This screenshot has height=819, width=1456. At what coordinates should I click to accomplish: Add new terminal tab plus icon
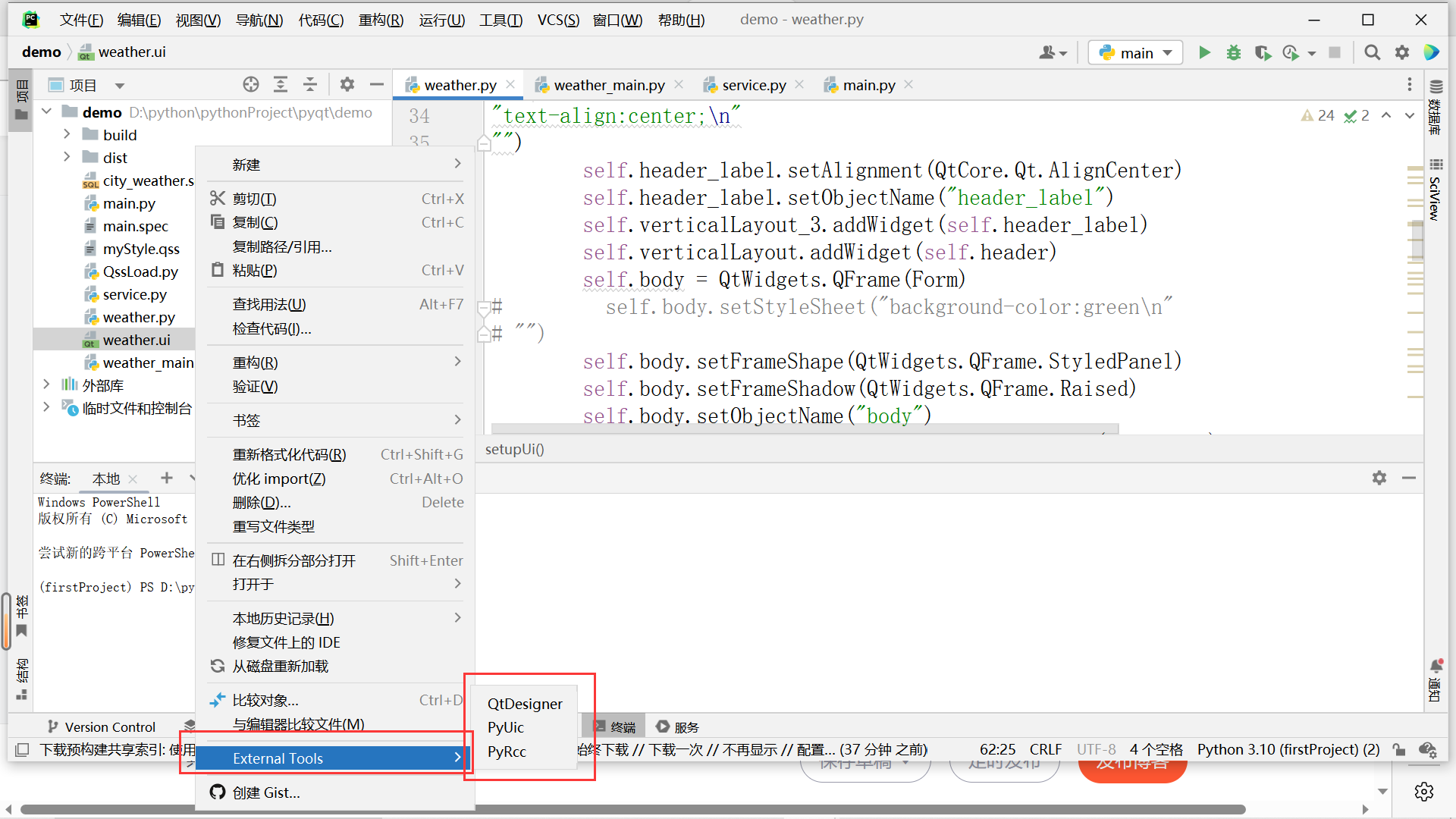167,478
